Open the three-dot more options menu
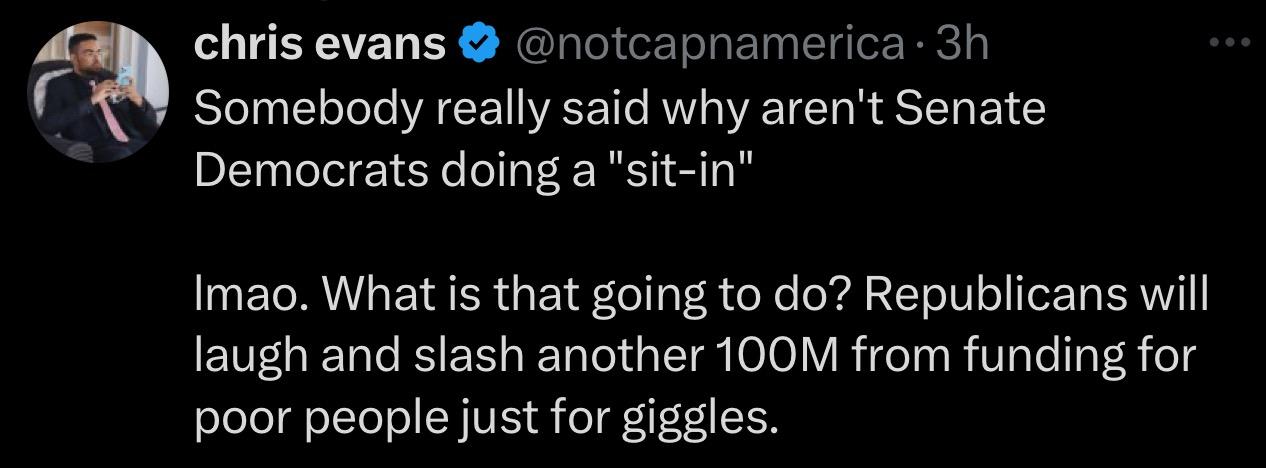 1229,43
